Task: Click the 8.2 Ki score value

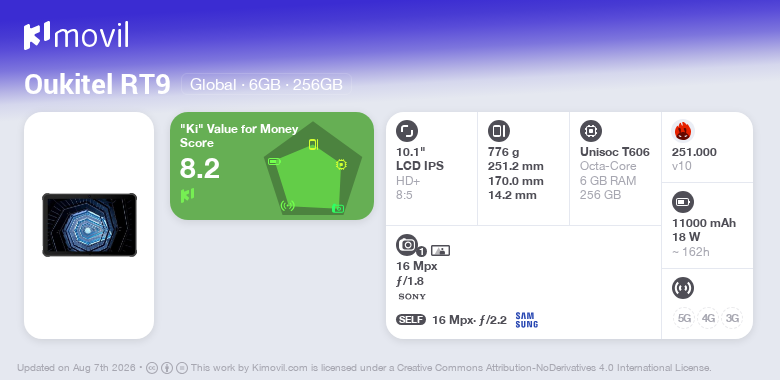Action: pos(199,169)
